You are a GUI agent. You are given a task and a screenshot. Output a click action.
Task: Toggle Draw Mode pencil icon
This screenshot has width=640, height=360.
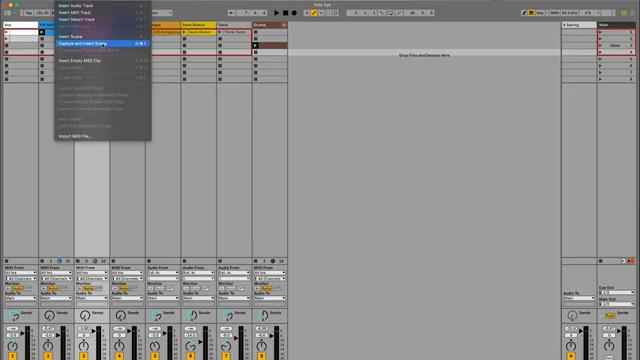point(524,13)
